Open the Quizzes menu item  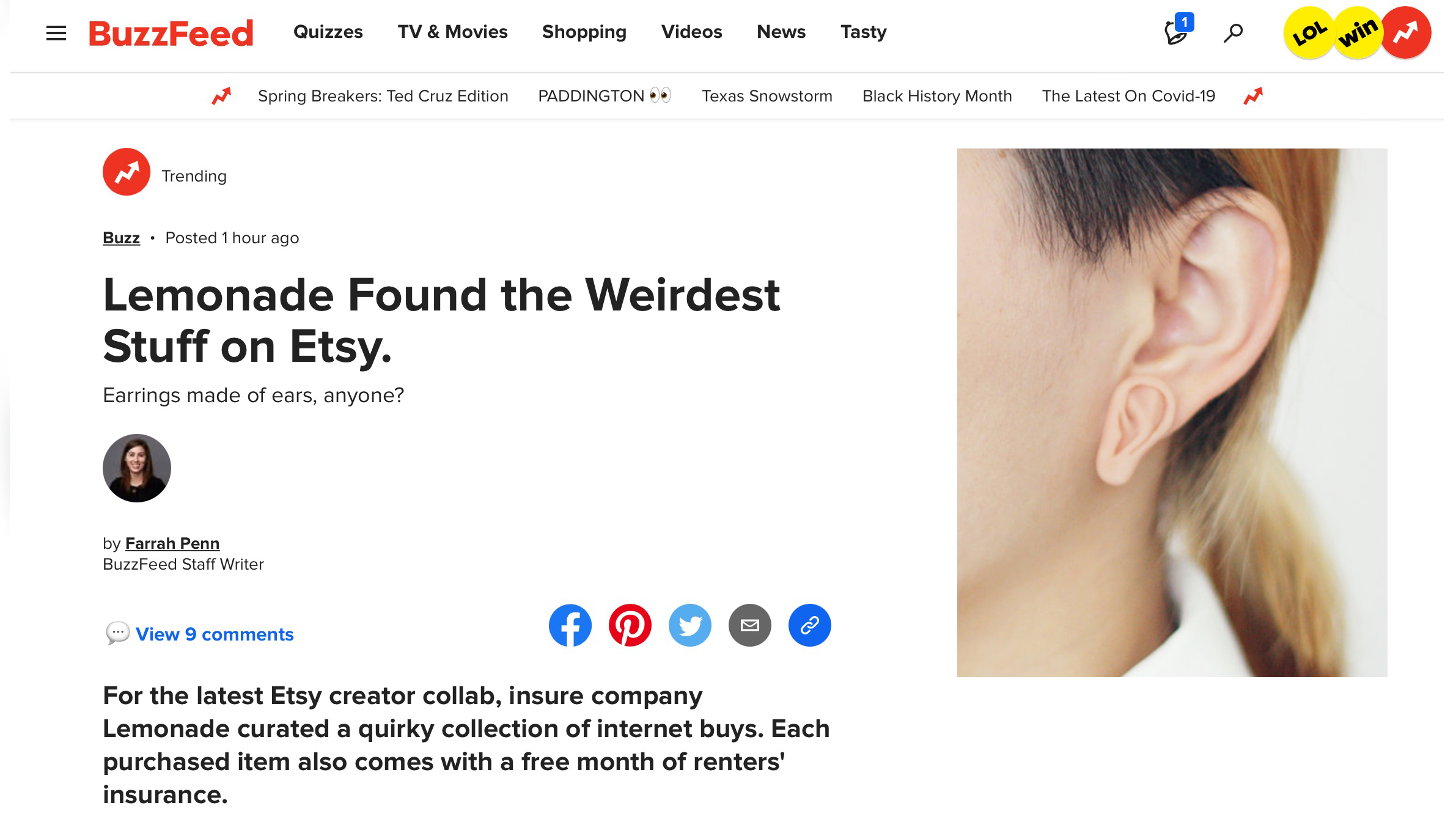click(328, 32)
